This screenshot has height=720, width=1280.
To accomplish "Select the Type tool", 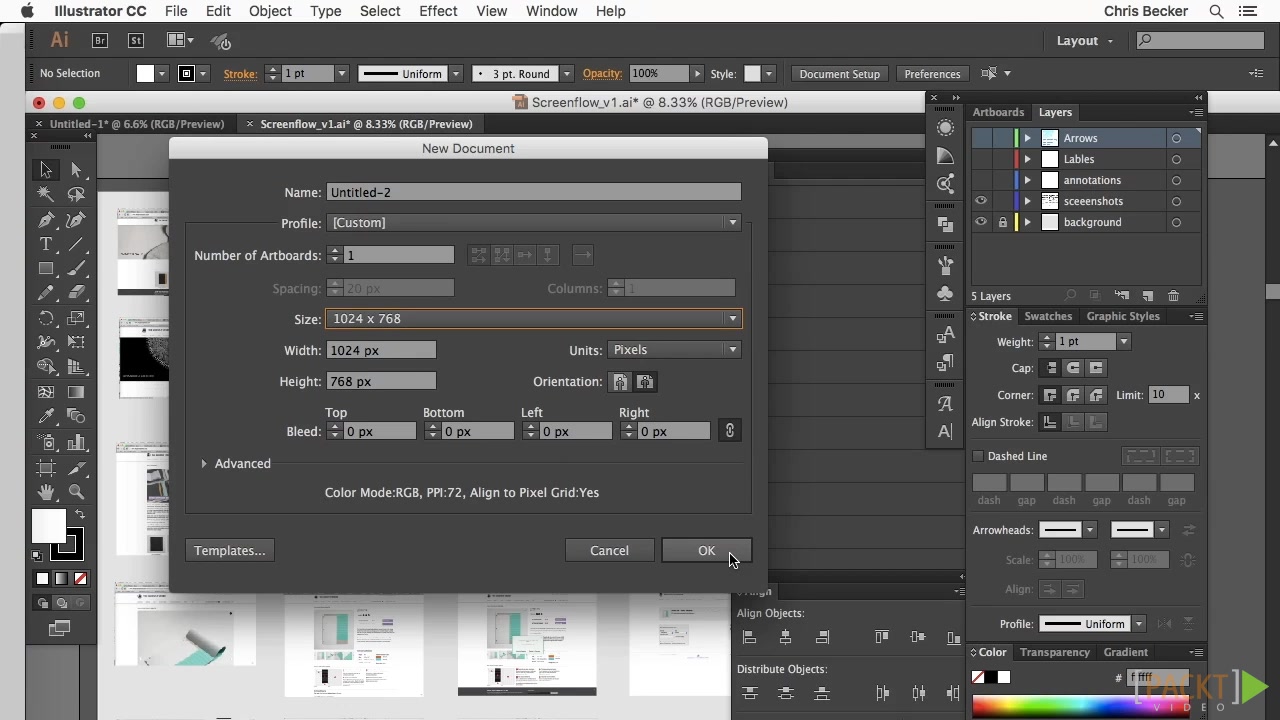I will [46, 244].
